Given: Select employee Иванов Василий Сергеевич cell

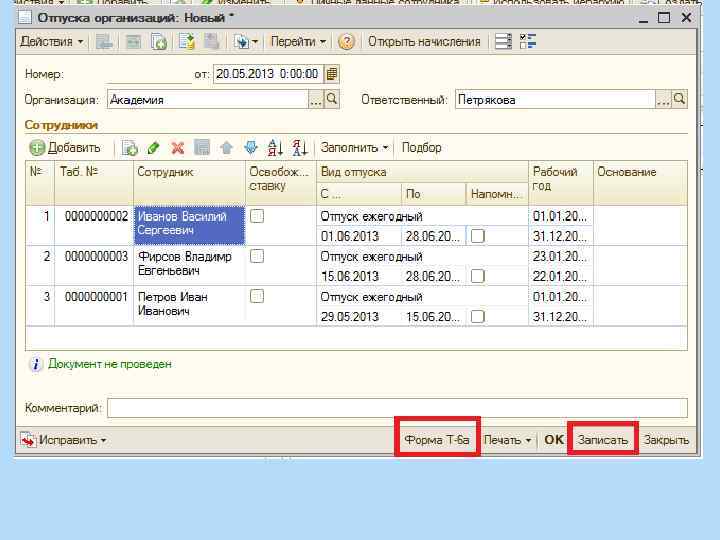Looking at the screenshot, I should click(189, 225).
